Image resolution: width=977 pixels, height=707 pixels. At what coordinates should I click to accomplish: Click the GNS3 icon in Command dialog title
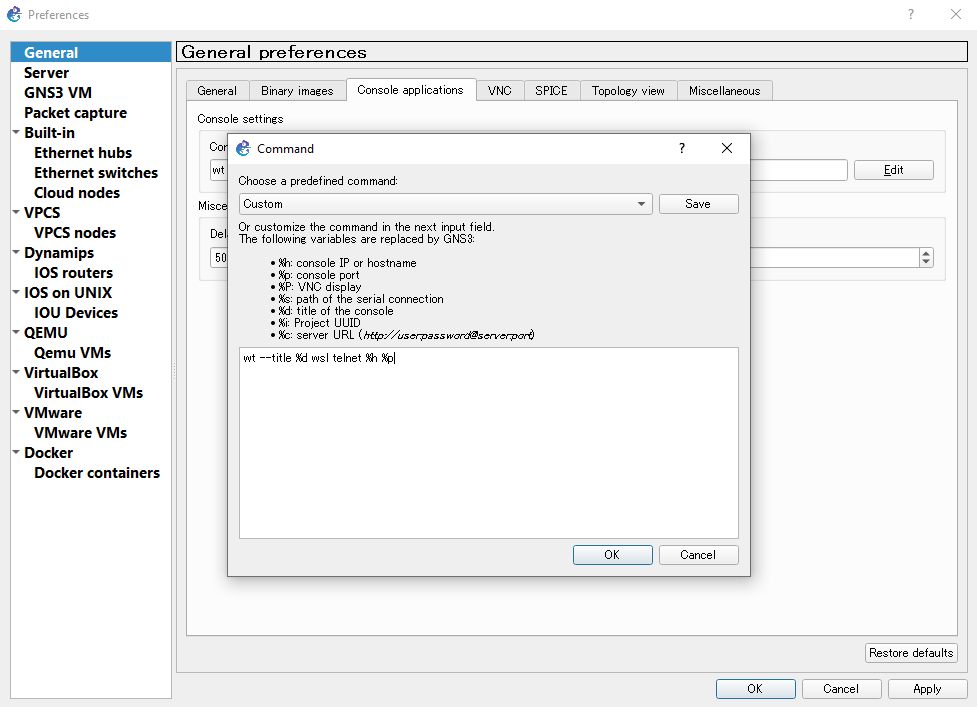(243, 148)
